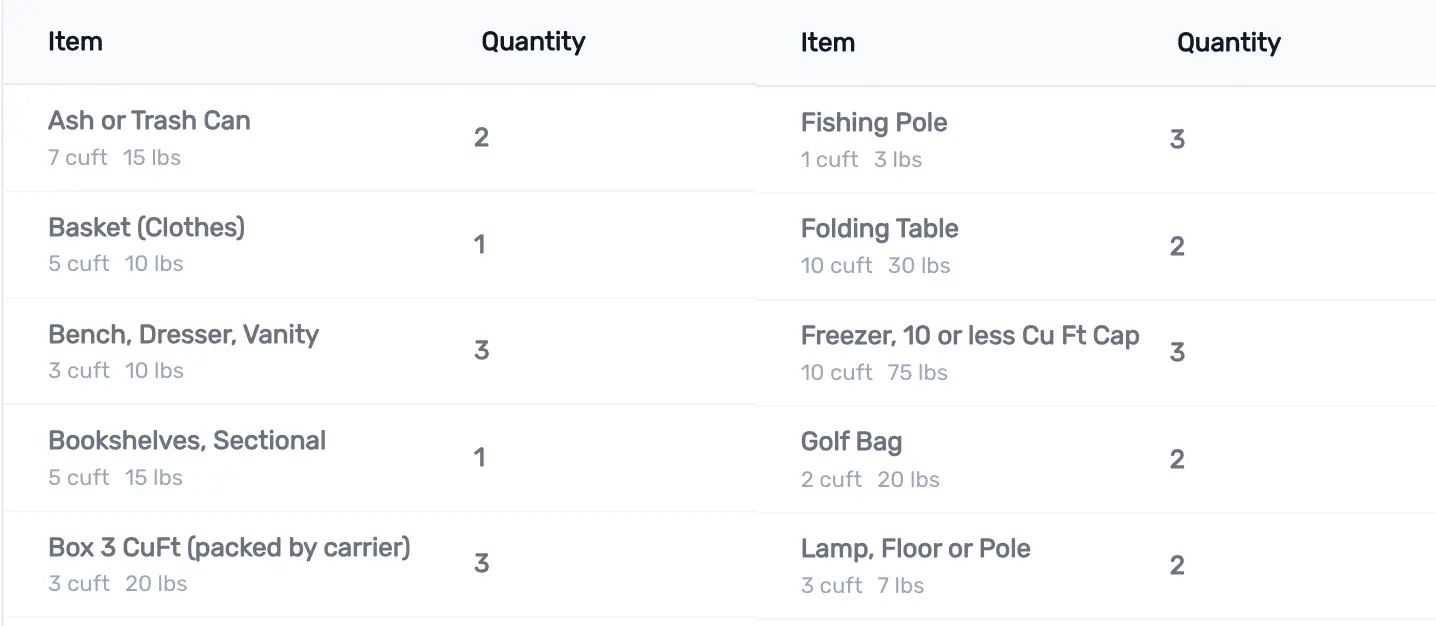Click the Golf Bag quantity number
Screen dimensions: 1436x626
click(1177, 459)
